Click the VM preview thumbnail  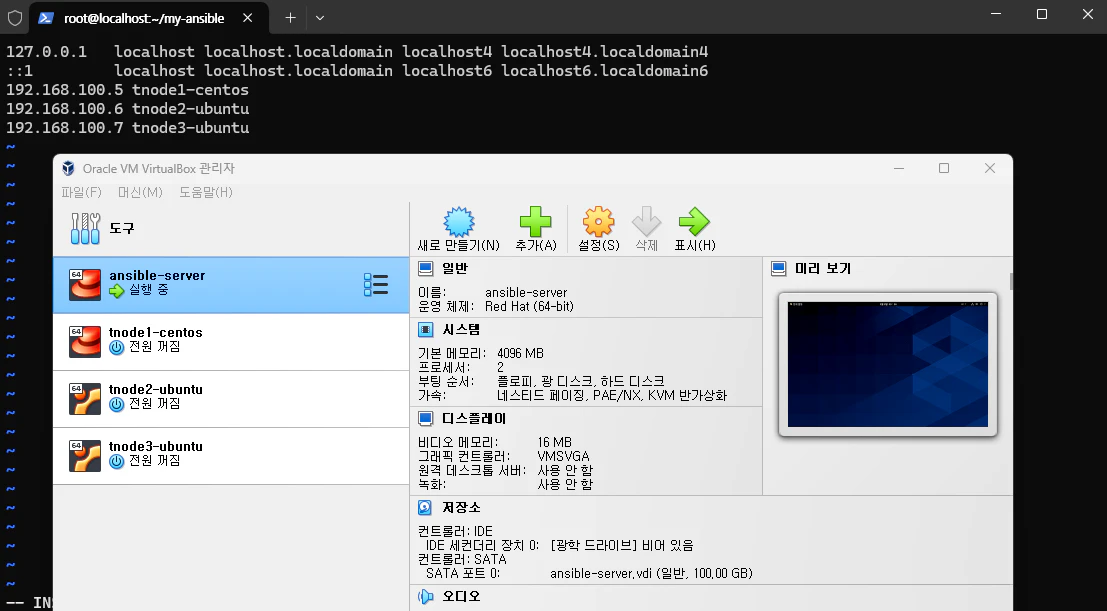tap(887, 364)
